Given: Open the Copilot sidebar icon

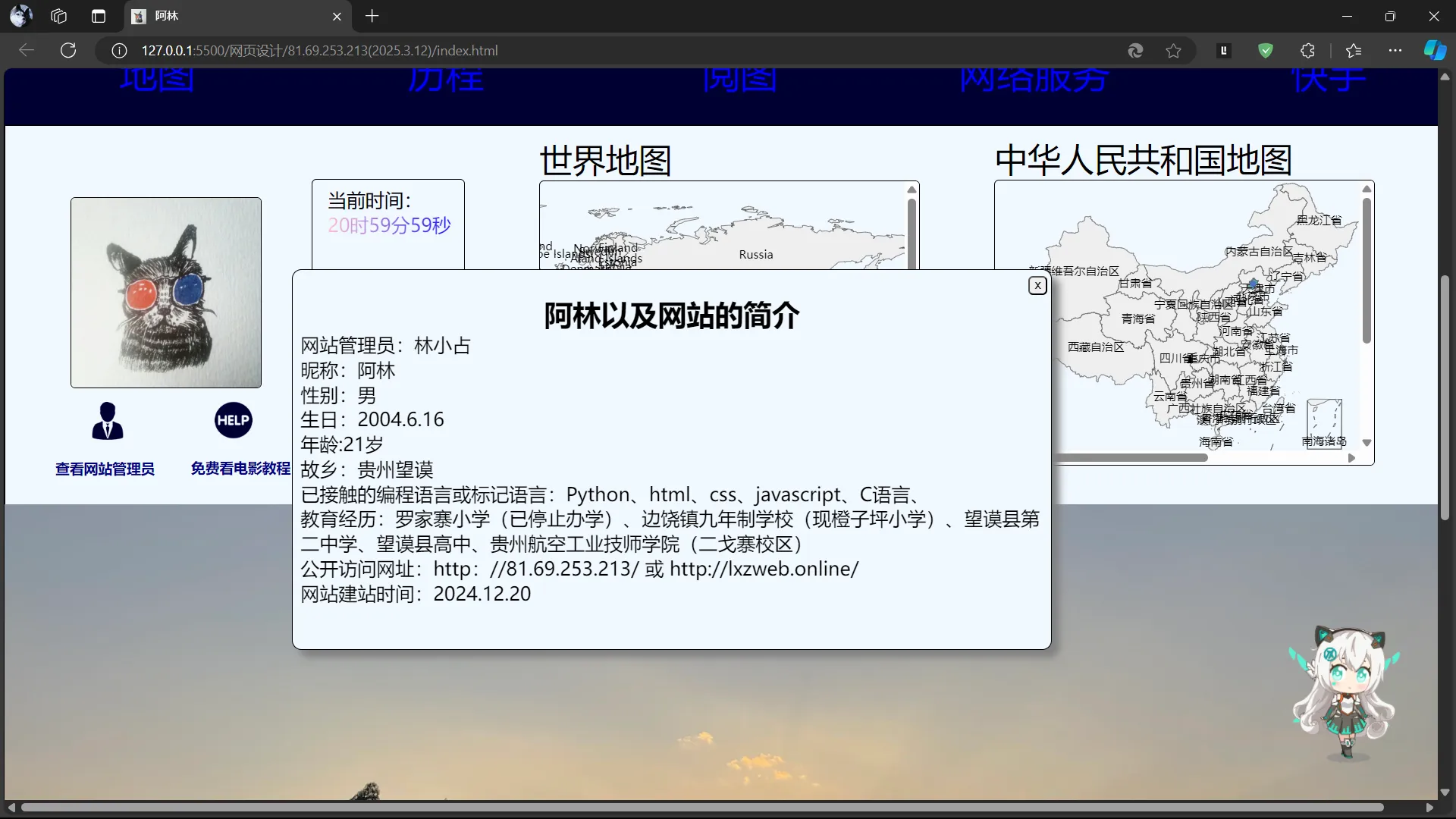Looking at the screenshot, I should click(x=1434, y=51).
